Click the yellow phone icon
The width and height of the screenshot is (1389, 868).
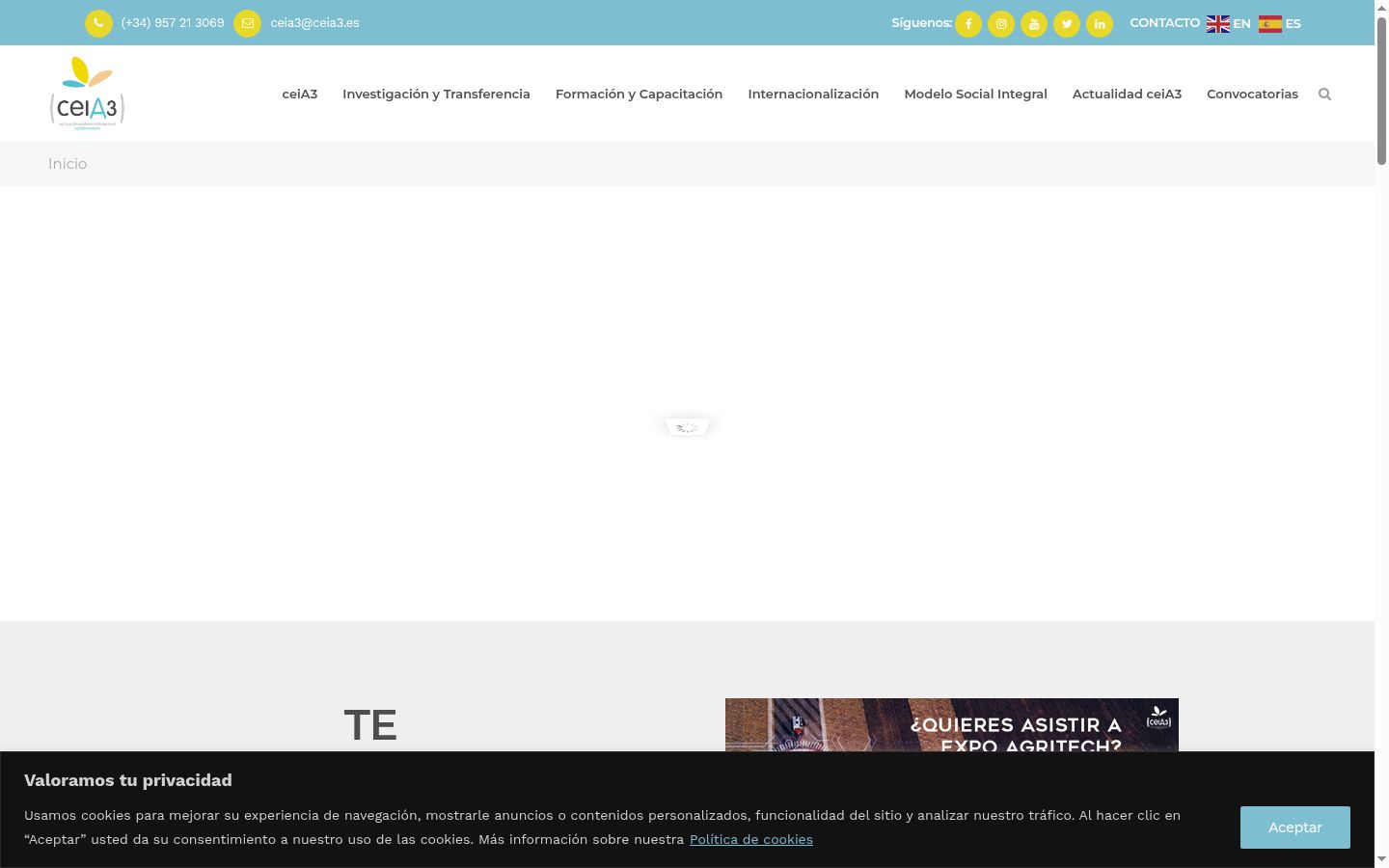click(x=98, y=23)
